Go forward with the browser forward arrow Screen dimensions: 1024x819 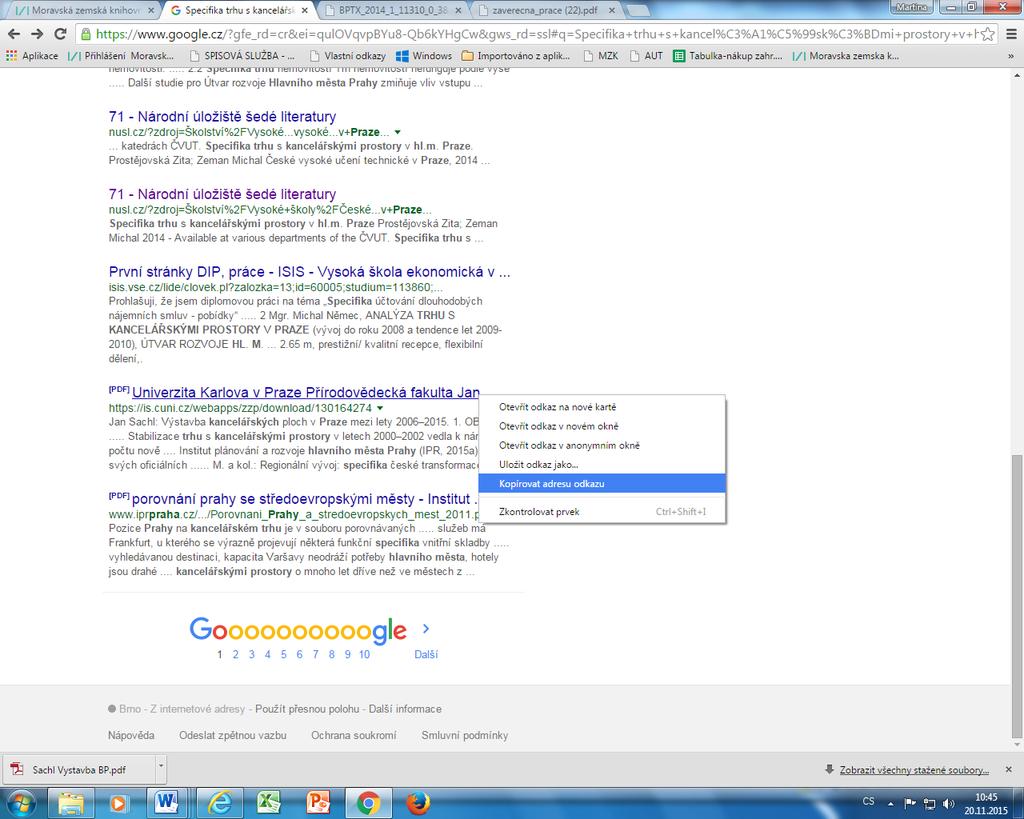[37, 34]
